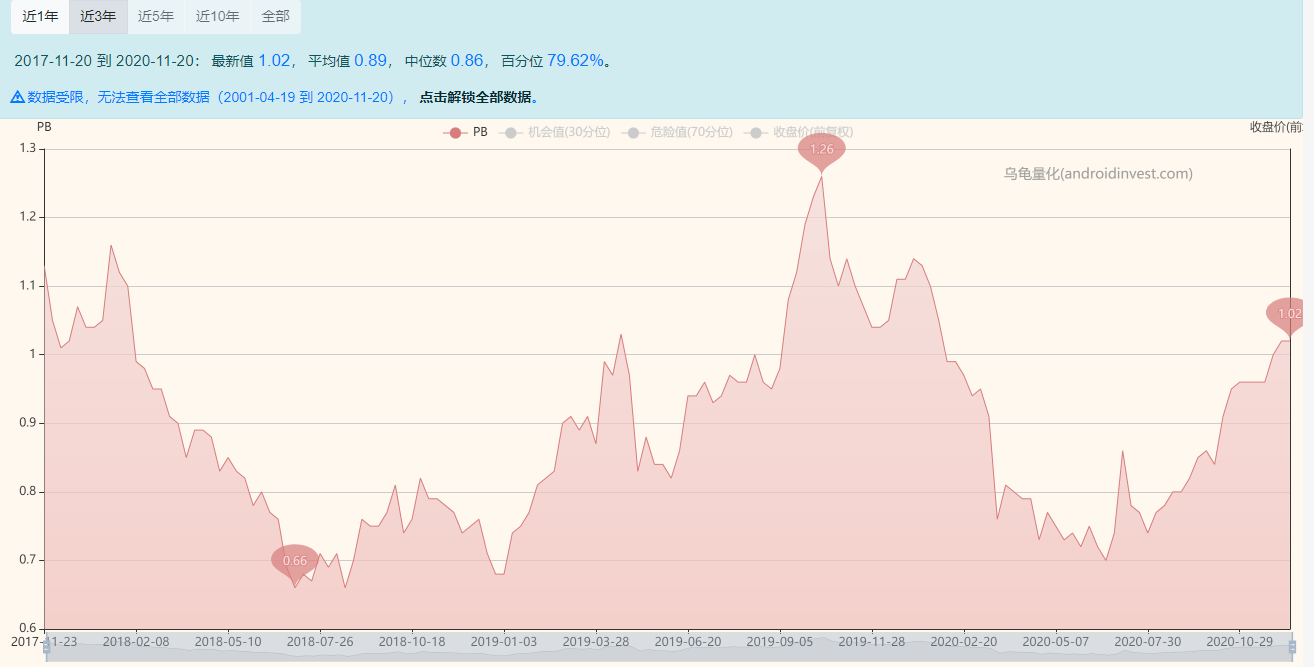This screenshot has width=1314, height=667.
Task: Open the 全部 time range tab
Action: click(275, 16)
